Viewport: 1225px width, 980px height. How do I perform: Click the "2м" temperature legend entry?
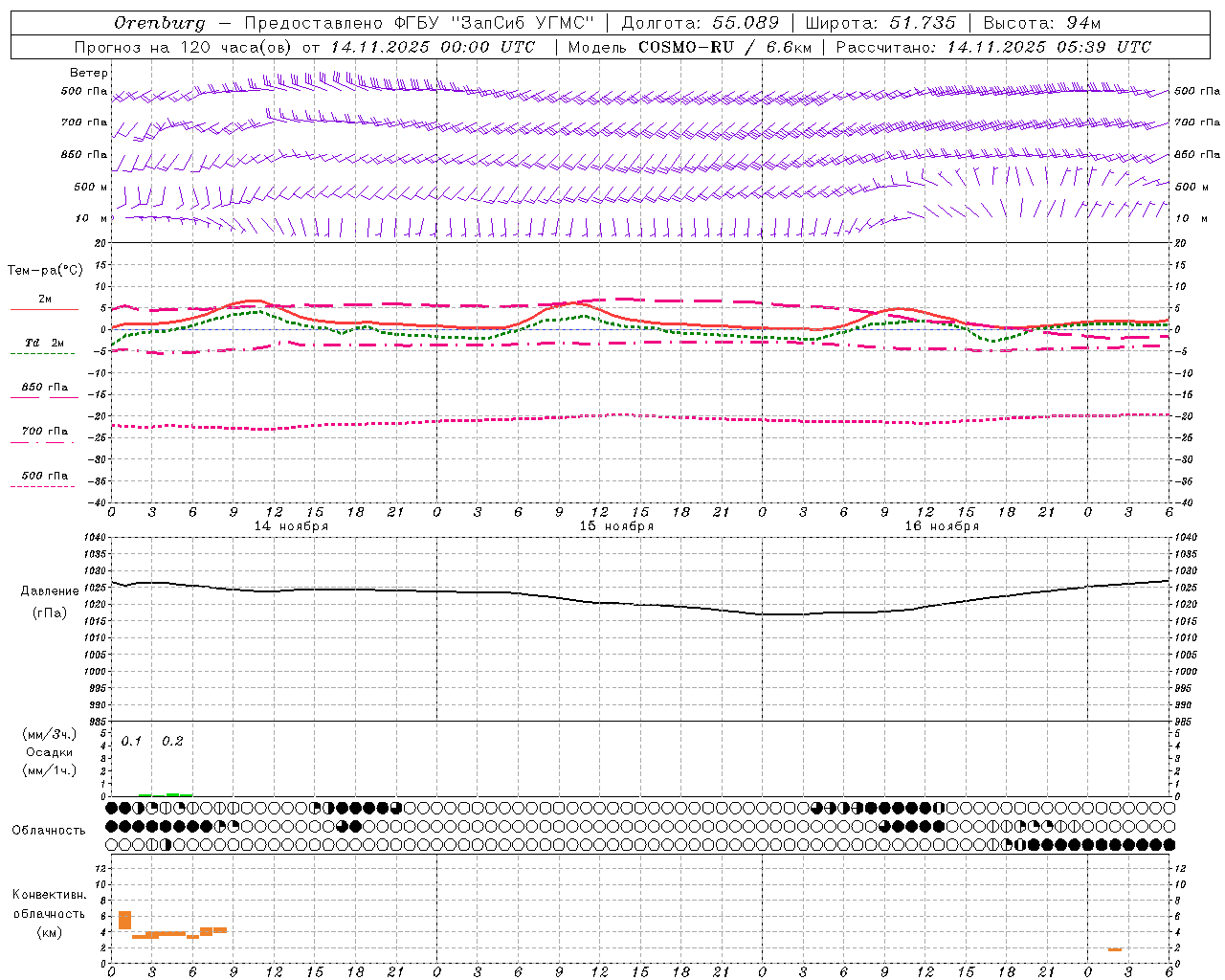tap(45, 300)
